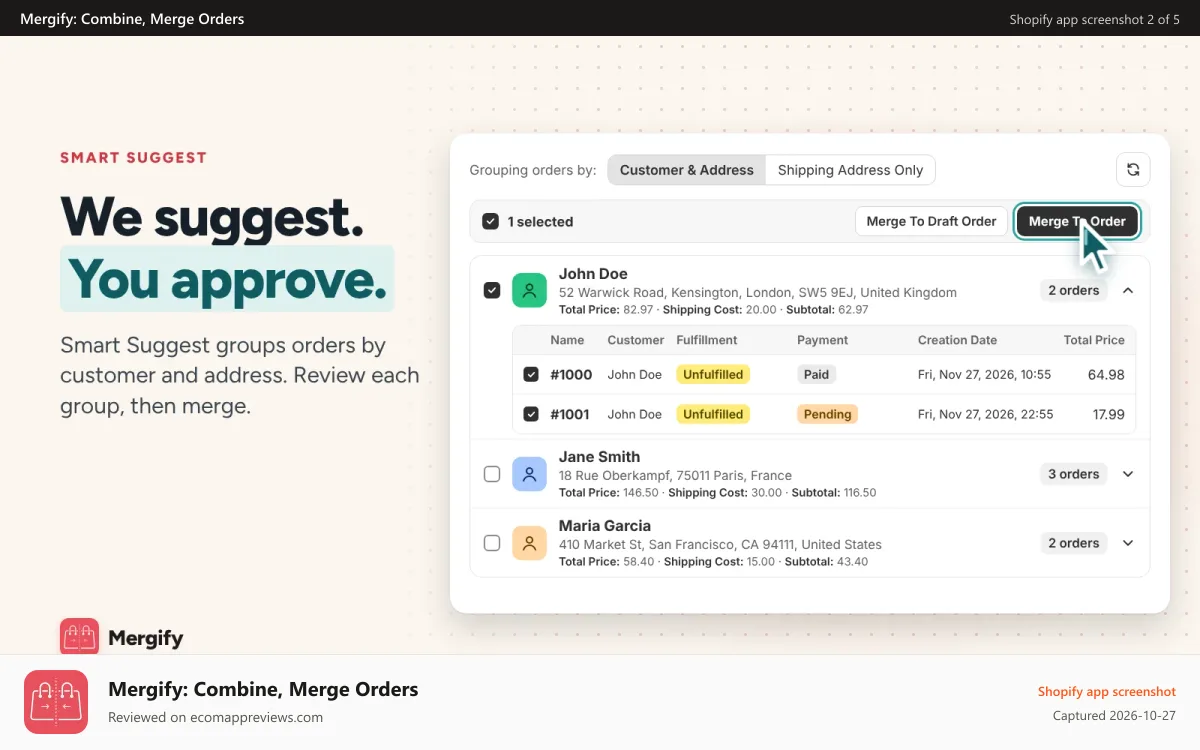Click the orange 'Shopify app screenshot' footer label

pos(1107,692)
